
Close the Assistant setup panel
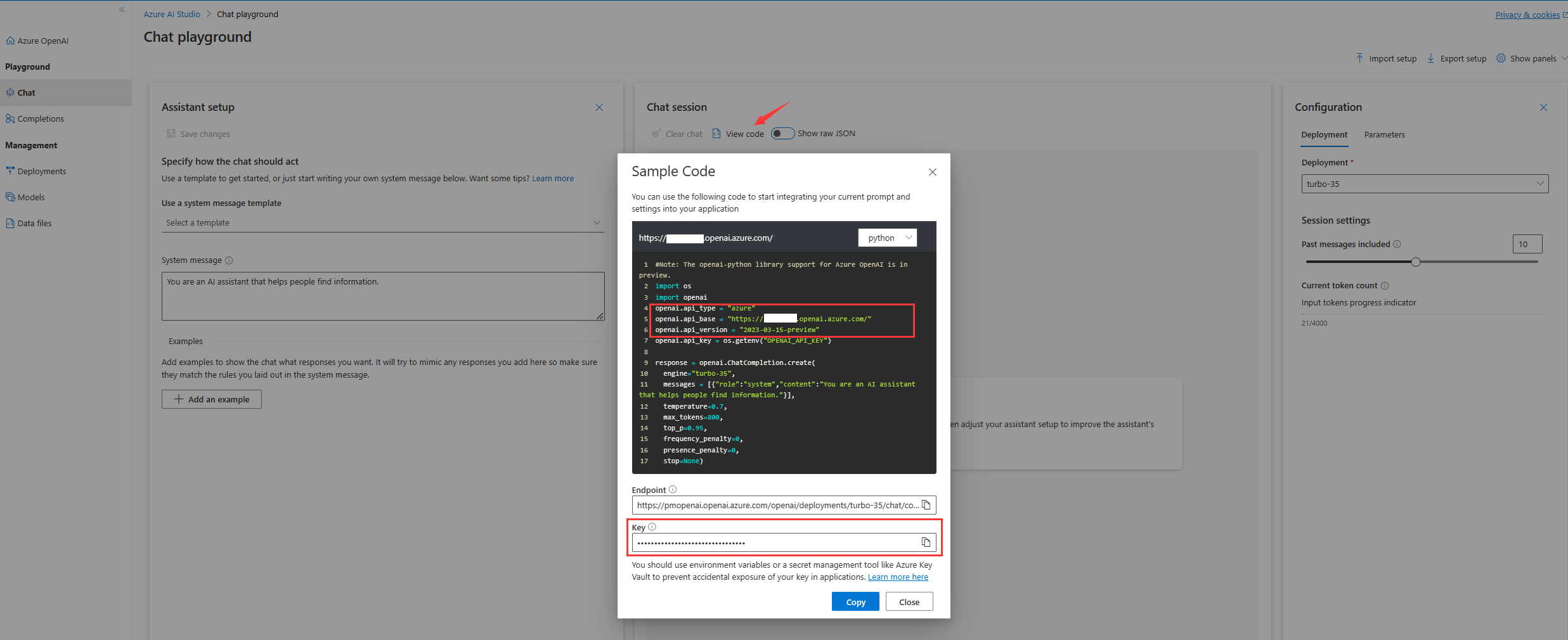point(599,108)
